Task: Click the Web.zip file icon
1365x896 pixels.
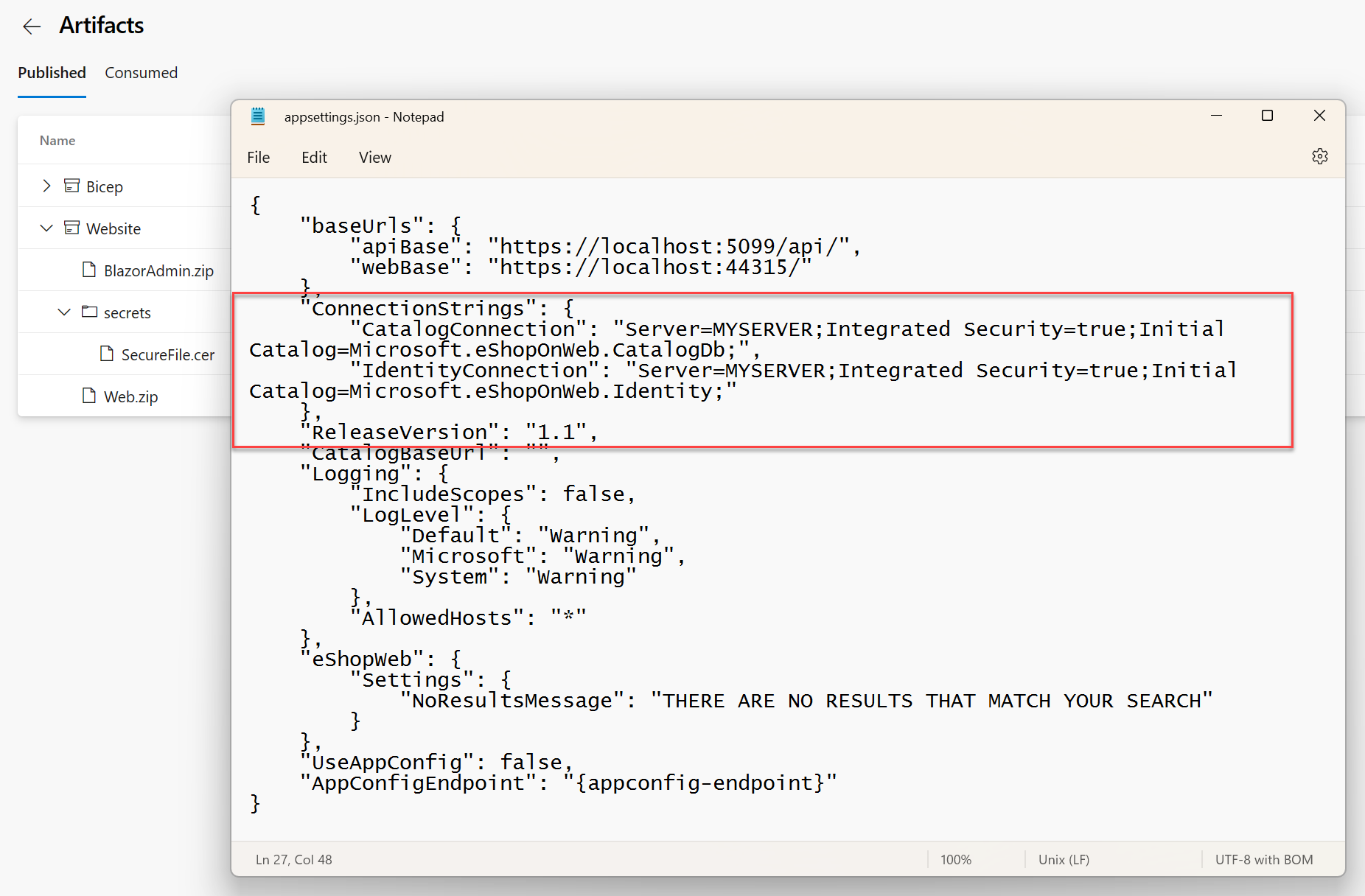Action: pos(89,396)
